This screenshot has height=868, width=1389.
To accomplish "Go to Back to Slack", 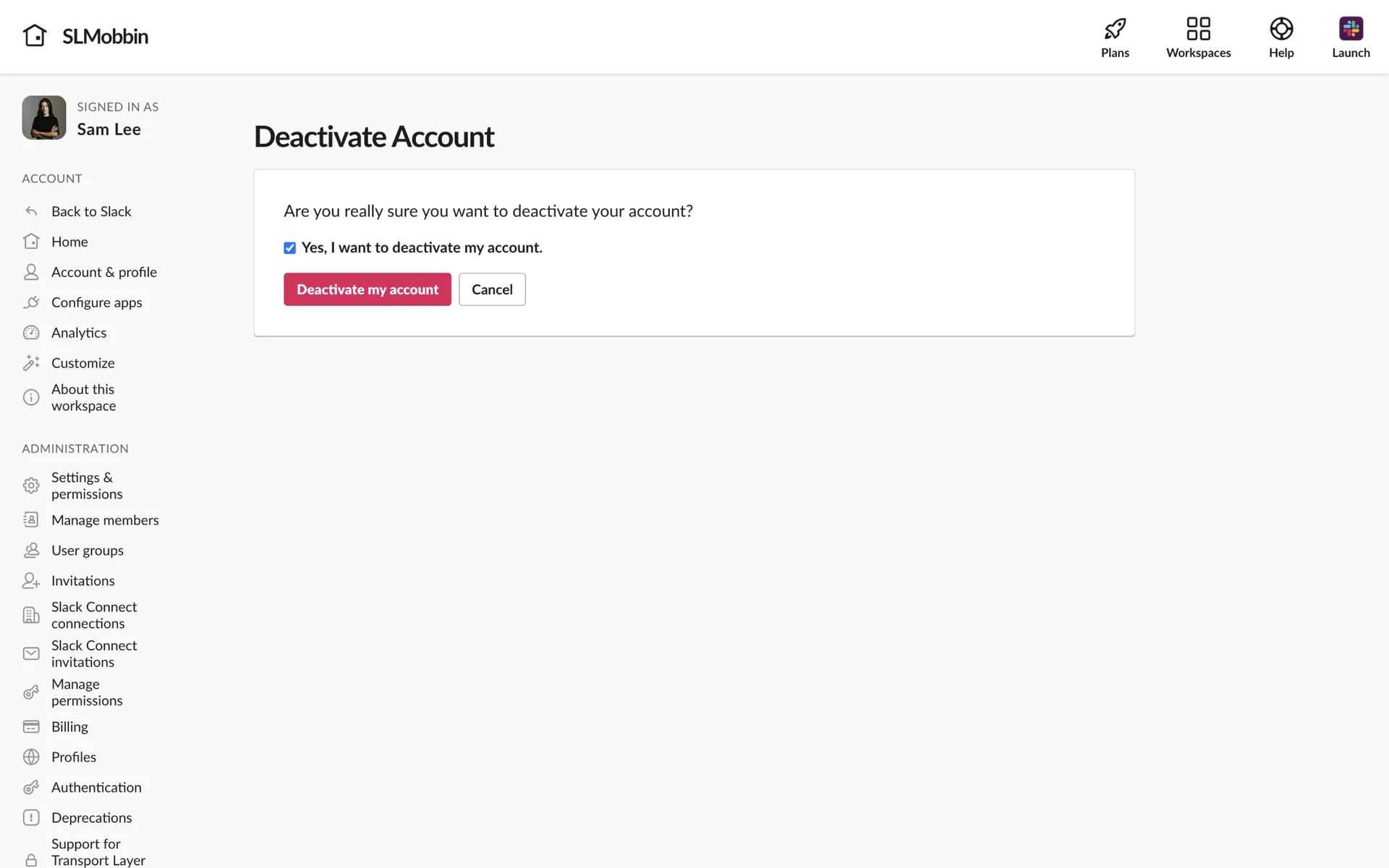I will [91, 211].
